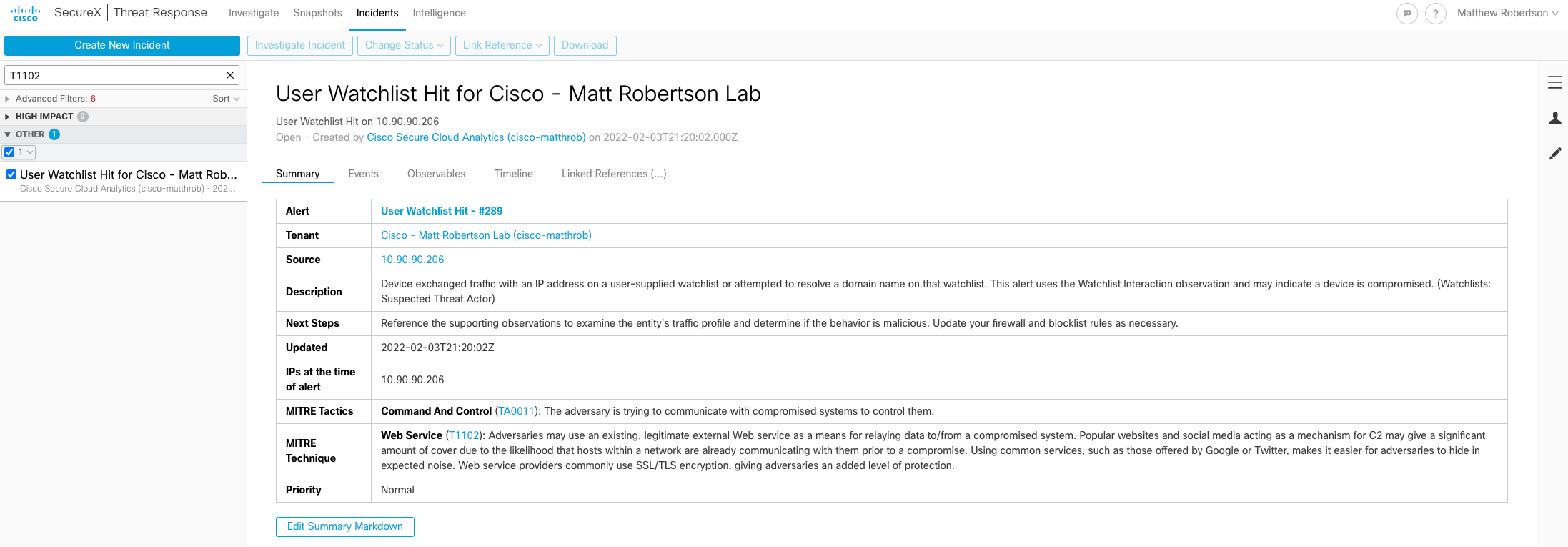Click the SecureX Threat Response title

click(x=131, y=13)
